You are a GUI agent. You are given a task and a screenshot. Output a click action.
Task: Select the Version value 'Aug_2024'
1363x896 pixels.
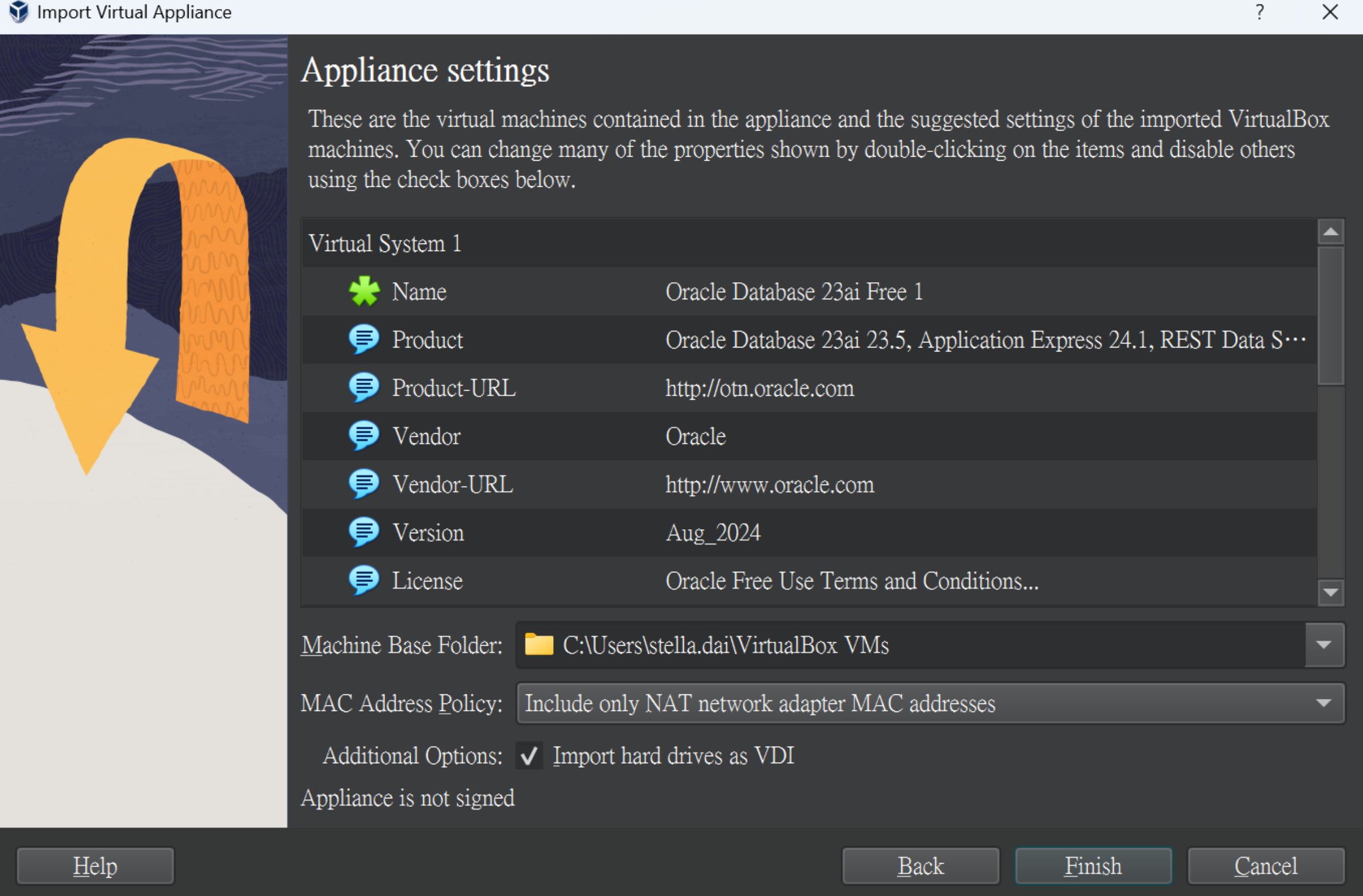pos(713,533)
